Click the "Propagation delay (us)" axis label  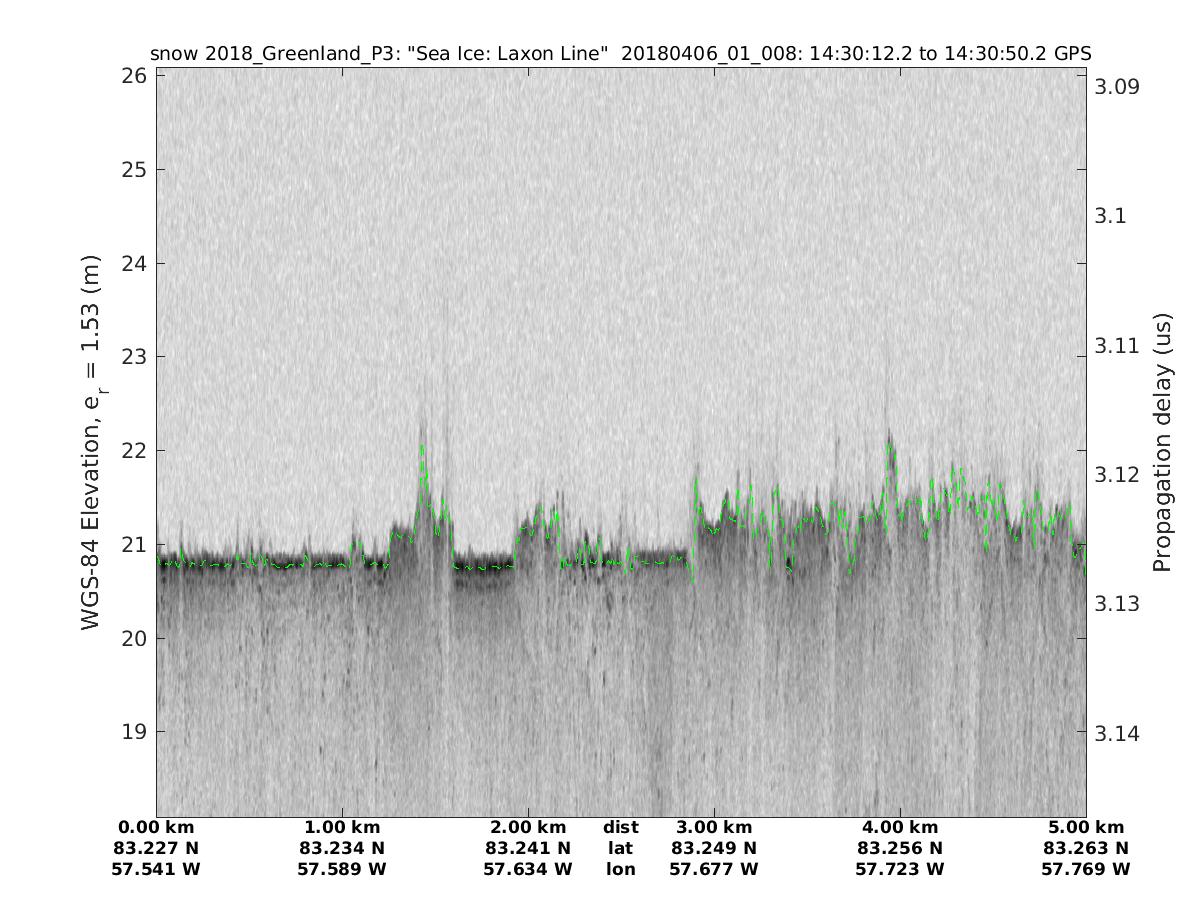pos(1161,441)
